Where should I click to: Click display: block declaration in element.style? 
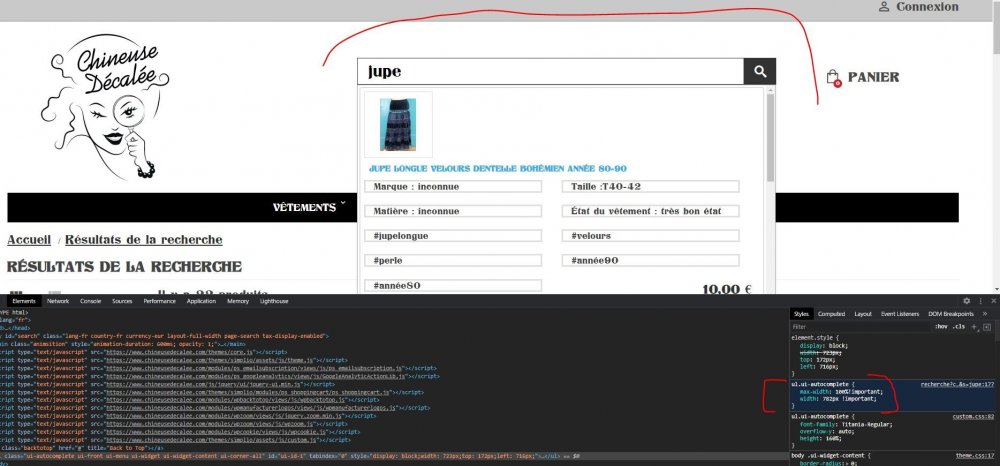pyautogui.click(x=824, y=346)
